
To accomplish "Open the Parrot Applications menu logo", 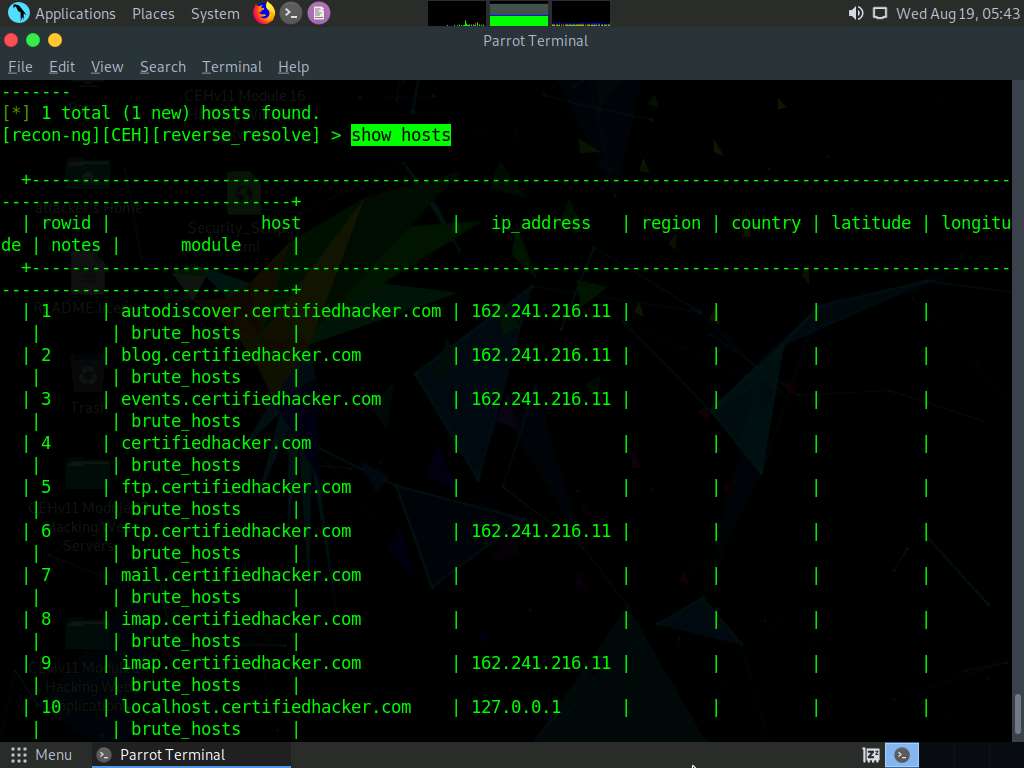I will tap(18, 13).
